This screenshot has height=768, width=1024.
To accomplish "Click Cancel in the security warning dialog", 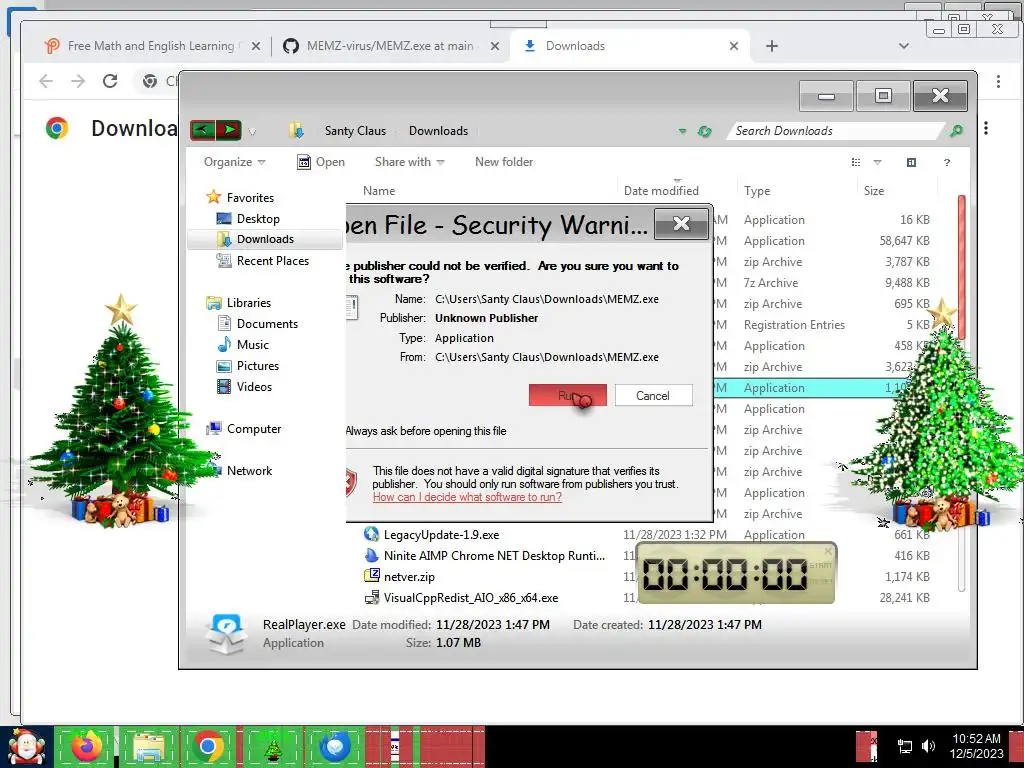I will coord(653,395).
